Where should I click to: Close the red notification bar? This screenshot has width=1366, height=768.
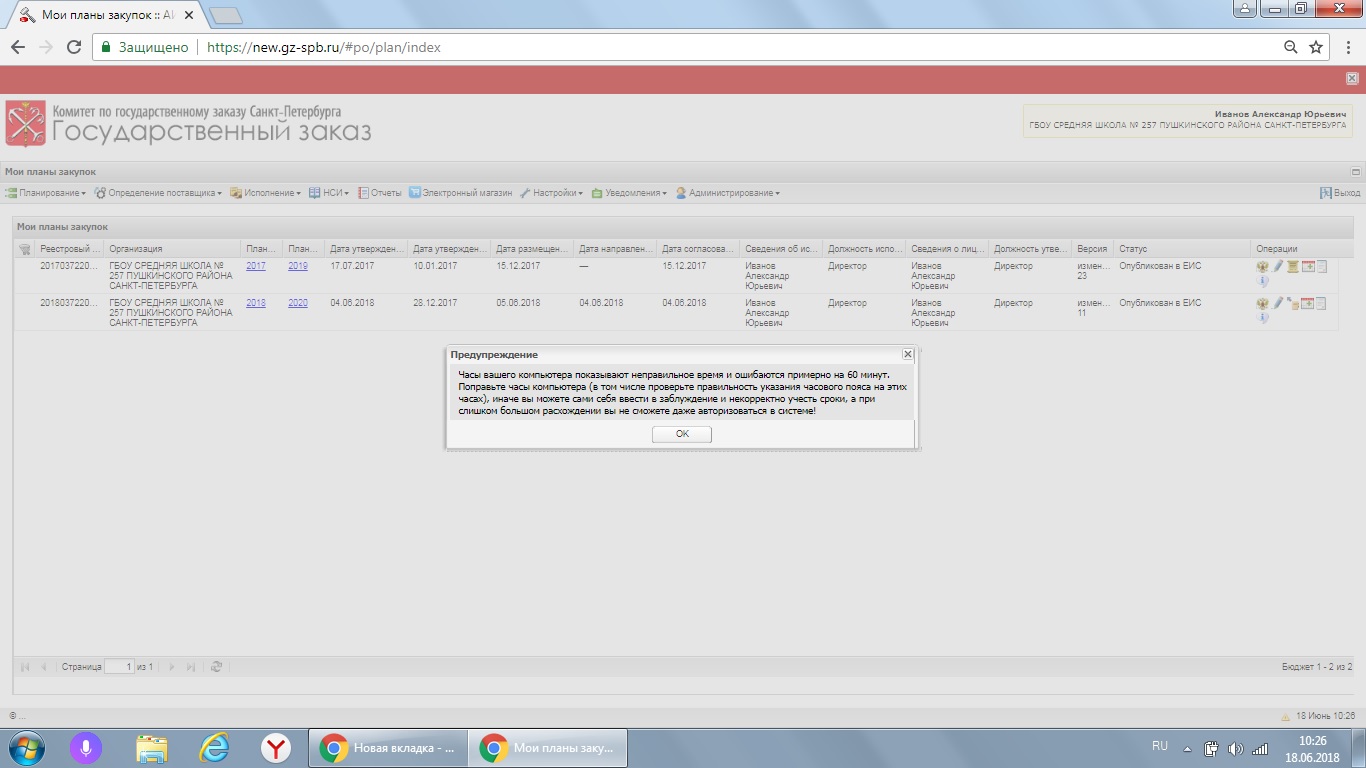[x=1352, y=78]
